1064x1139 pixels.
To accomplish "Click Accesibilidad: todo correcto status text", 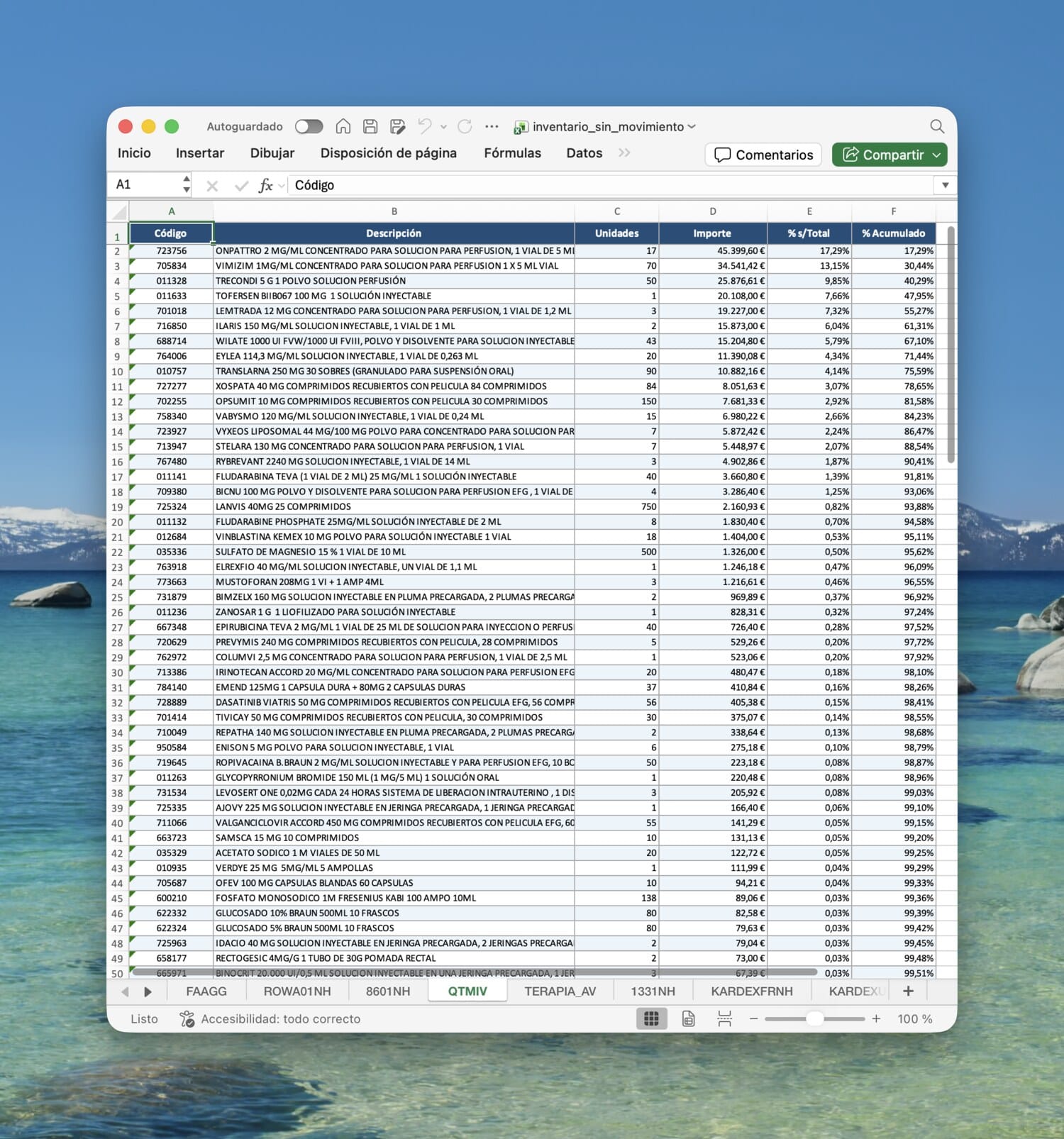I will [x=281, y=1019].
